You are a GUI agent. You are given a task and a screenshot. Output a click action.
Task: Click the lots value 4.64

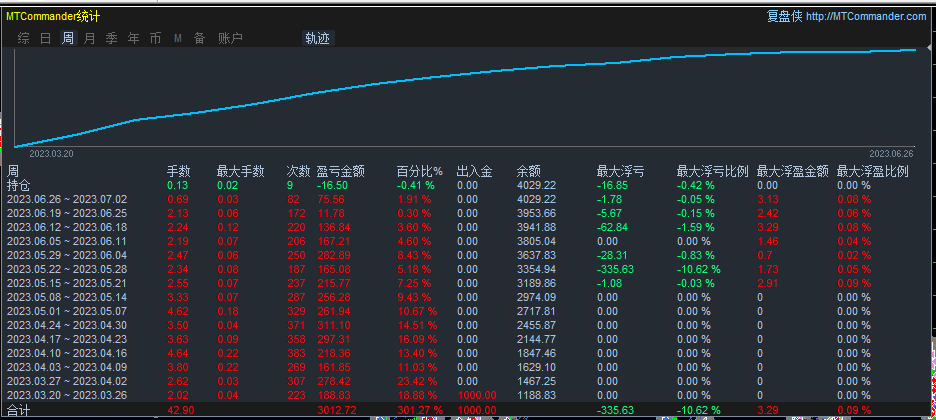177,353
